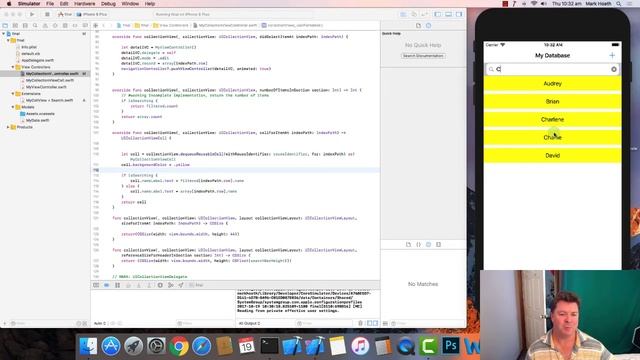Show the assistant editor button
Image resolution: width=640 pixels, height=360 pixels.
(414, 14)
